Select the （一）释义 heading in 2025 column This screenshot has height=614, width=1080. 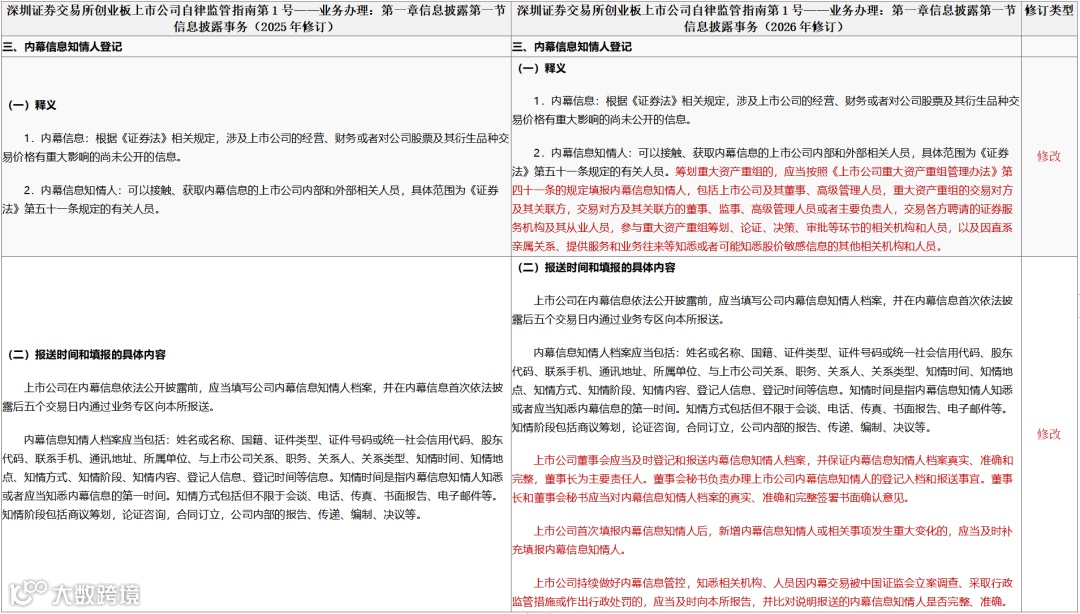32,105
